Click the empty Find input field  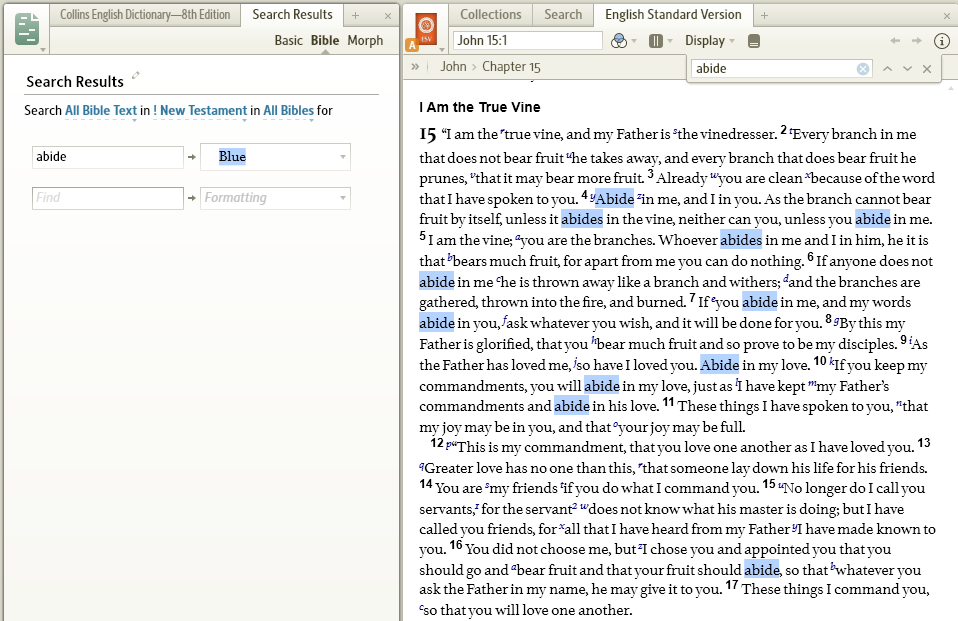[108, 197]
